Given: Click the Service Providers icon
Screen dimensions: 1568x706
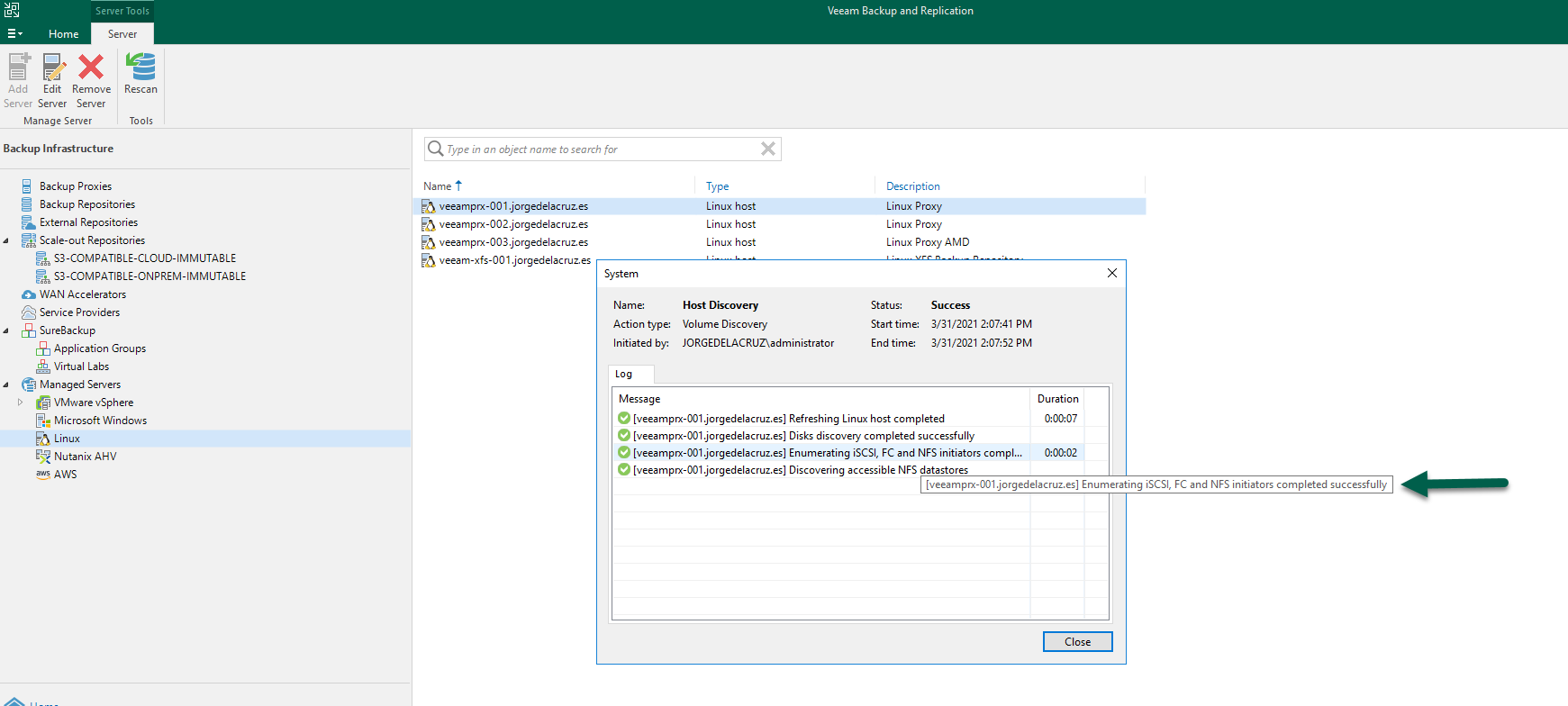Looking at the screenshot, I should [x=28, y=312].
